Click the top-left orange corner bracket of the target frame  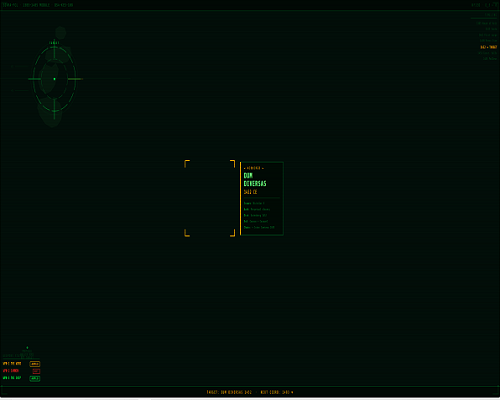point(187,163)
